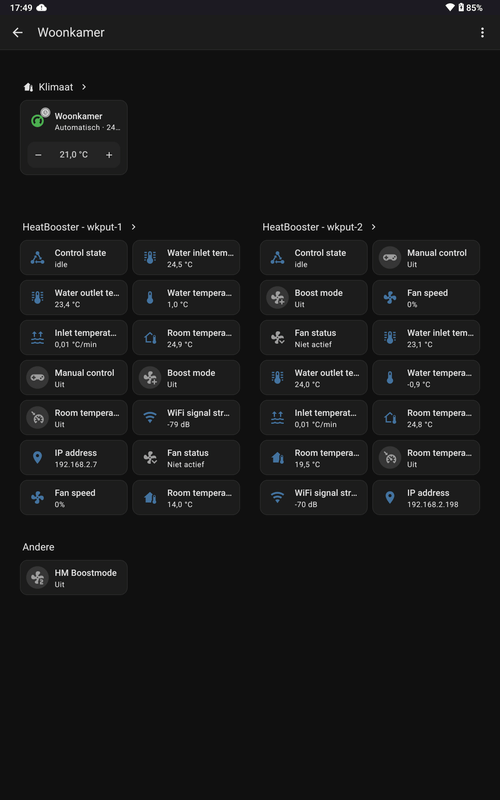Click the thermometer icon showing 1,0 °C
The width and height of the screenshot is (500, 800).
[150, 298]
